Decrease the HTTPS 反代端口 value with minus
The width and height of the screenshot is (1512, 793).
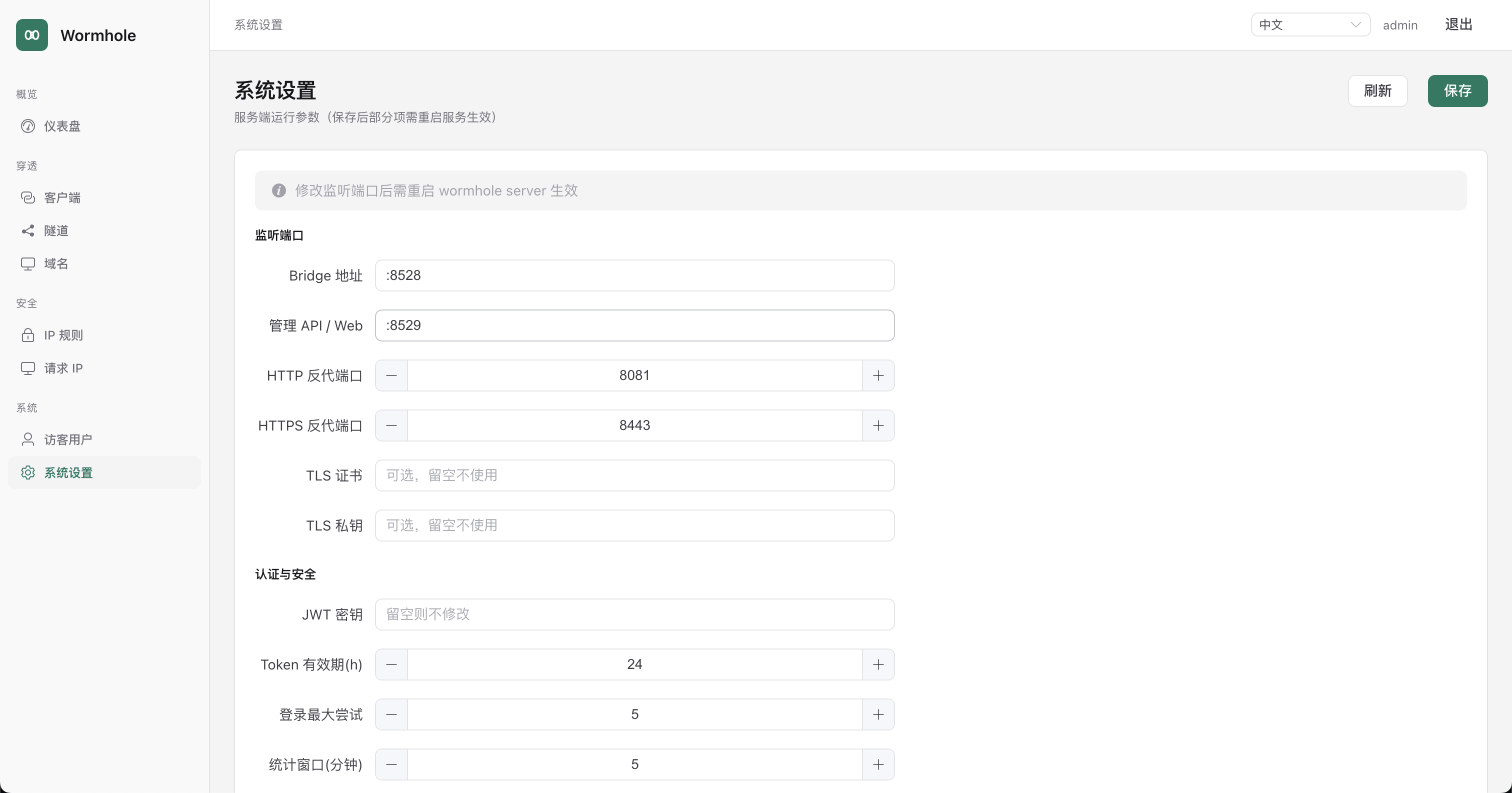click(x=391, y=425)
